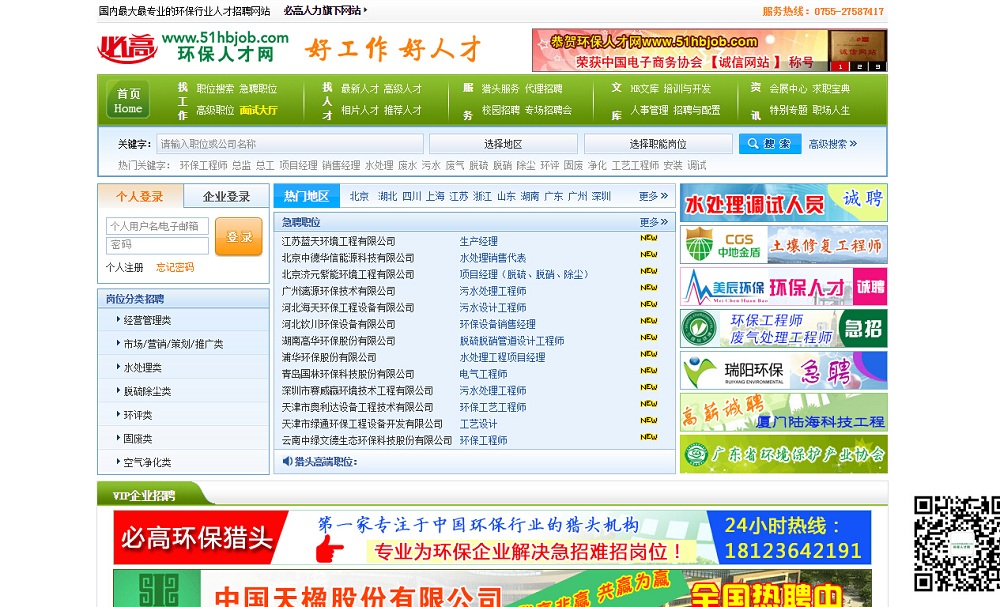This screenshot has height=607, width=1000.
Task: Switch to 个人登录 tab
Action: point(140,196)
